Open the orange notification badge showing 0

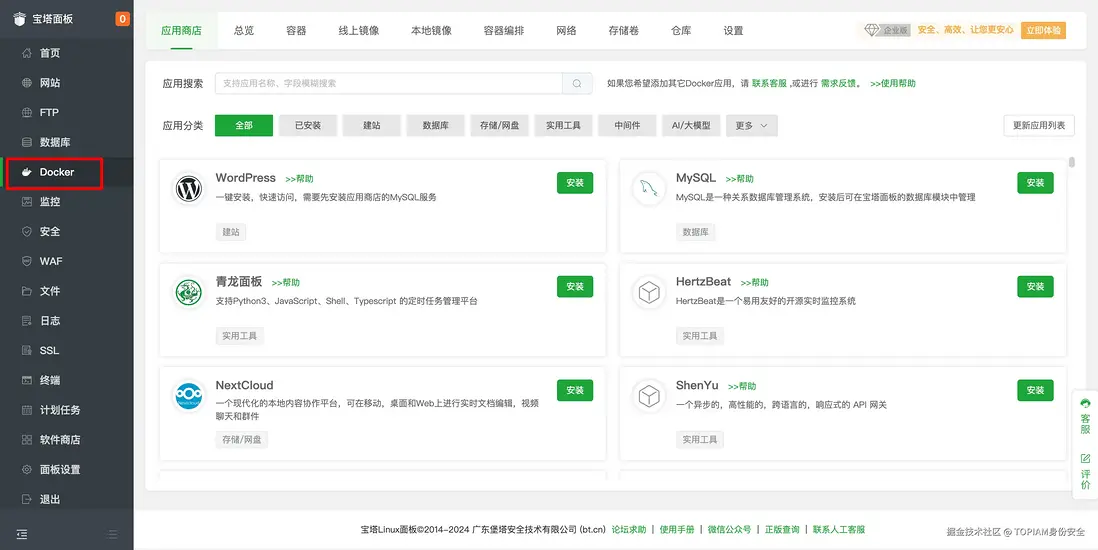pyautogui.click(x=123, y=19)
